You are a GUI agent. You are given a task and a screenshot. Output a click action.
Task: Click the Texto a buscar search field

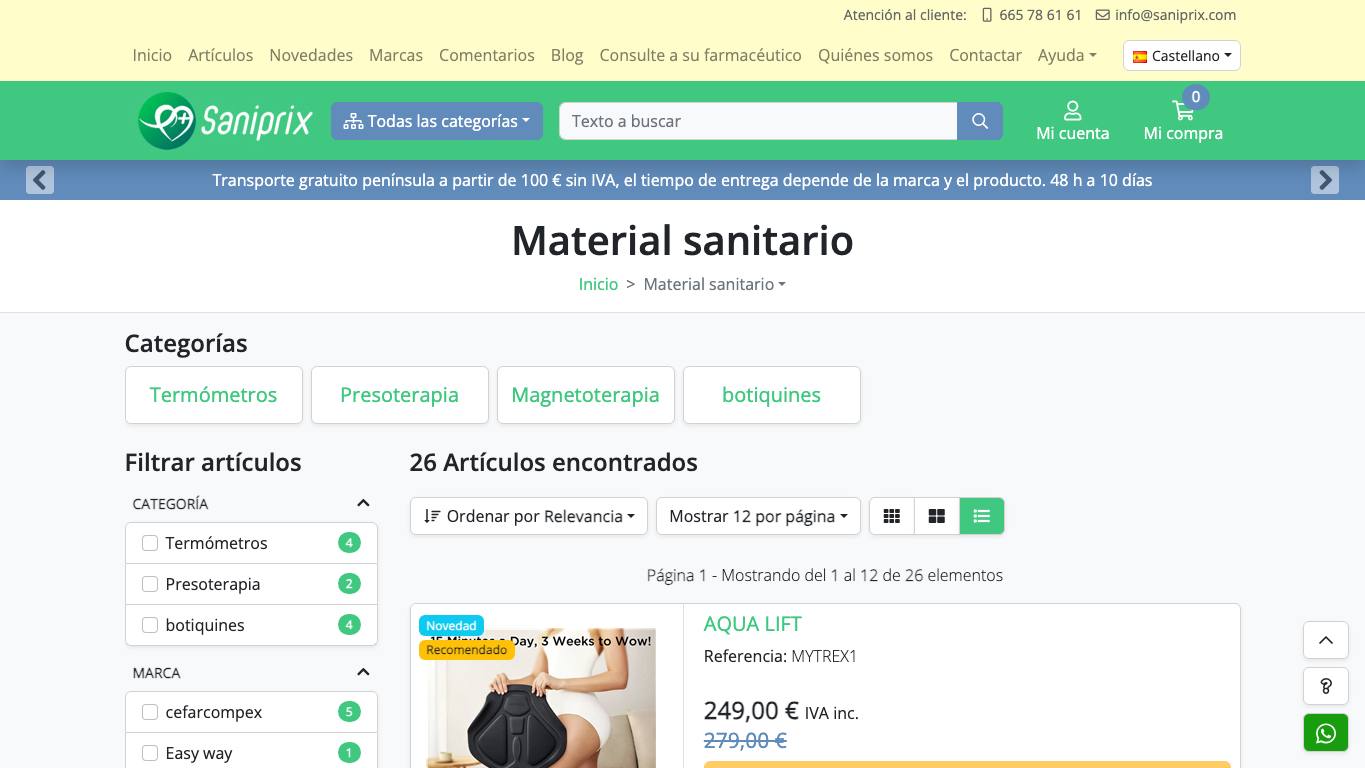(x=758, y=121)
